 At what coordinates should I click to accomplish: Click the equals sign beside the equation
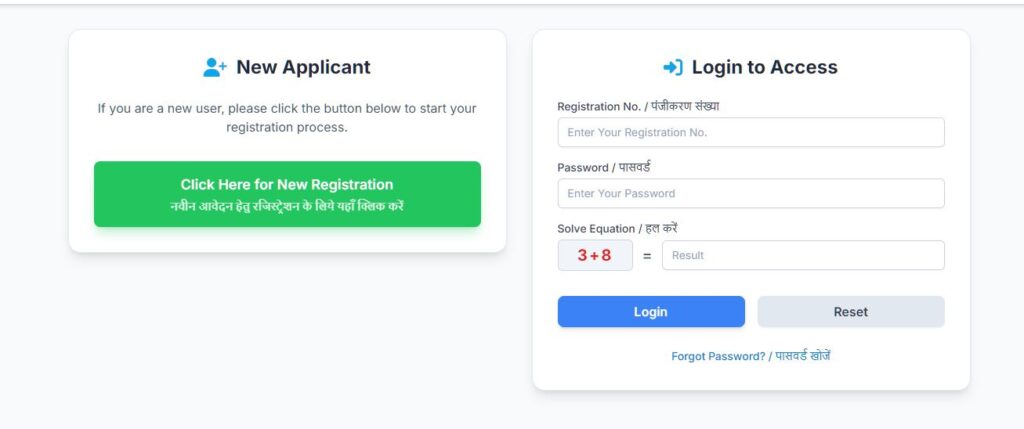click(x=647, y=256)
